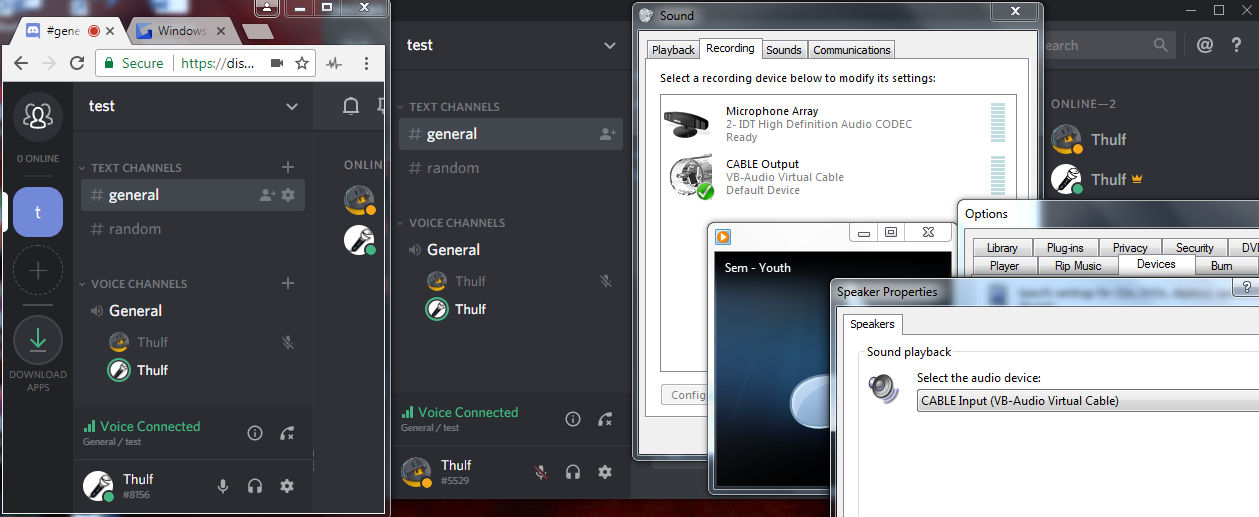
Task: Create voice channel with plus in browser Discord
Action: [x=288, y=284]
